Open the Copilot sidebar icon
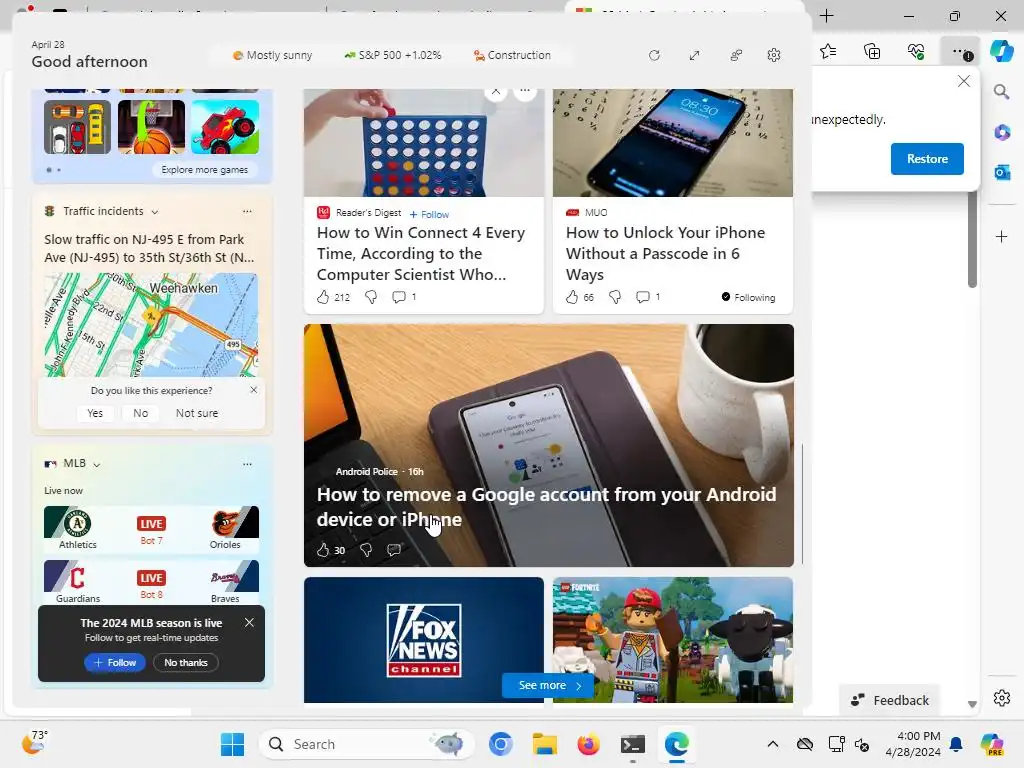Image resolution: width=1024 pixels, height=768 pixels. [x=1001, y=51]
